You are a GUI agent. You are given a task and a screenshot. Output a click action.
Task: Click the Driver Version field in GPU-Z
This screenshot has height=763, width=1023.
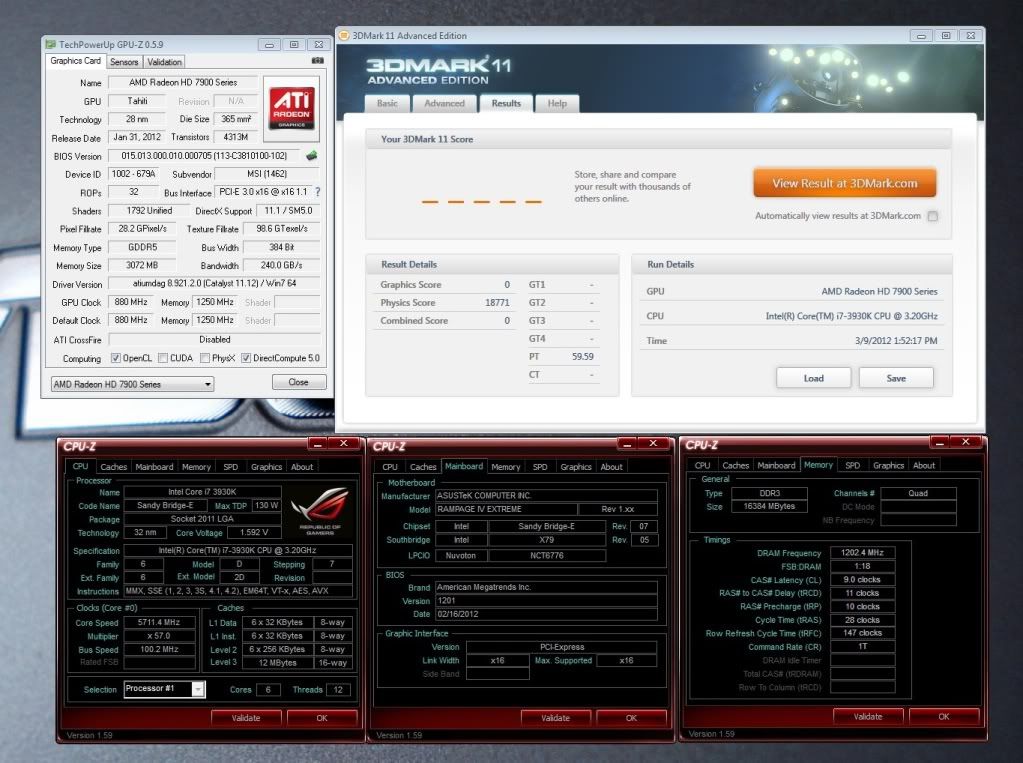tap(214, 283)
